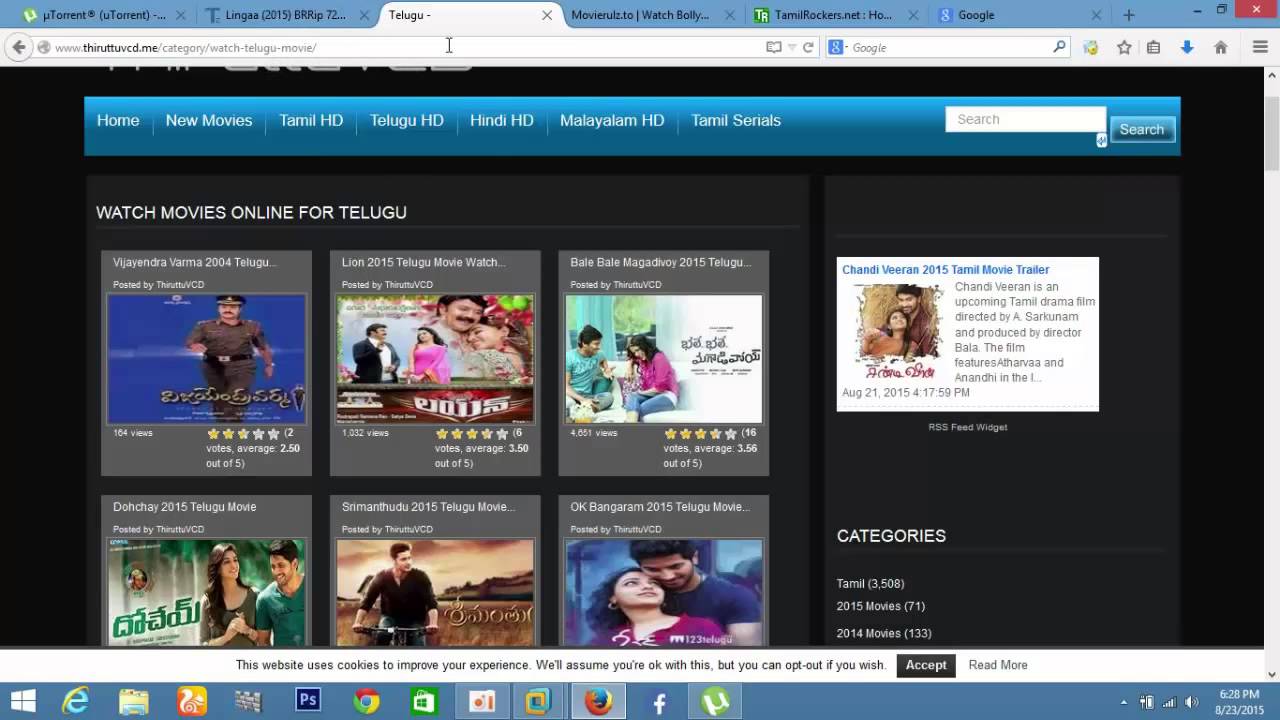Open OK Bangaram 2015 Telugu Movie title link
Screen dimensions: 1280x720
(660, 507)
